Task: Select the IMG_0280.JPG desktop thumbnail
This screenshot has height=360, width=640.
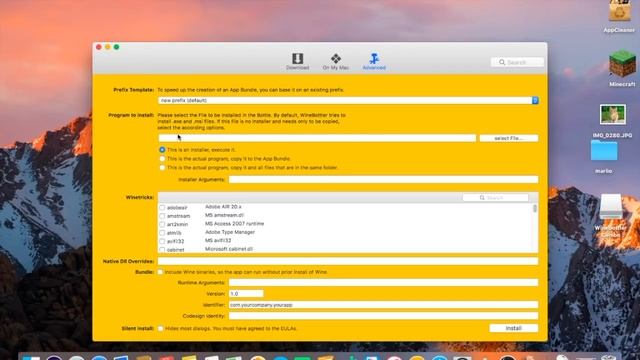Action: (613, 115)
